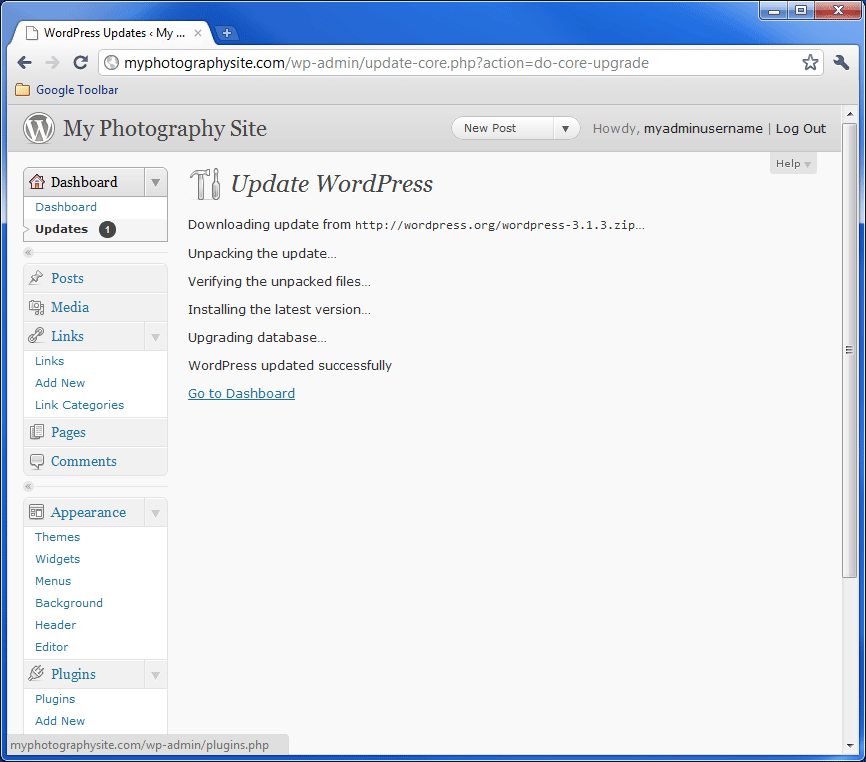Open the myadminusername profile link
The height and width of the screenshot is (762, 866).
703,129
